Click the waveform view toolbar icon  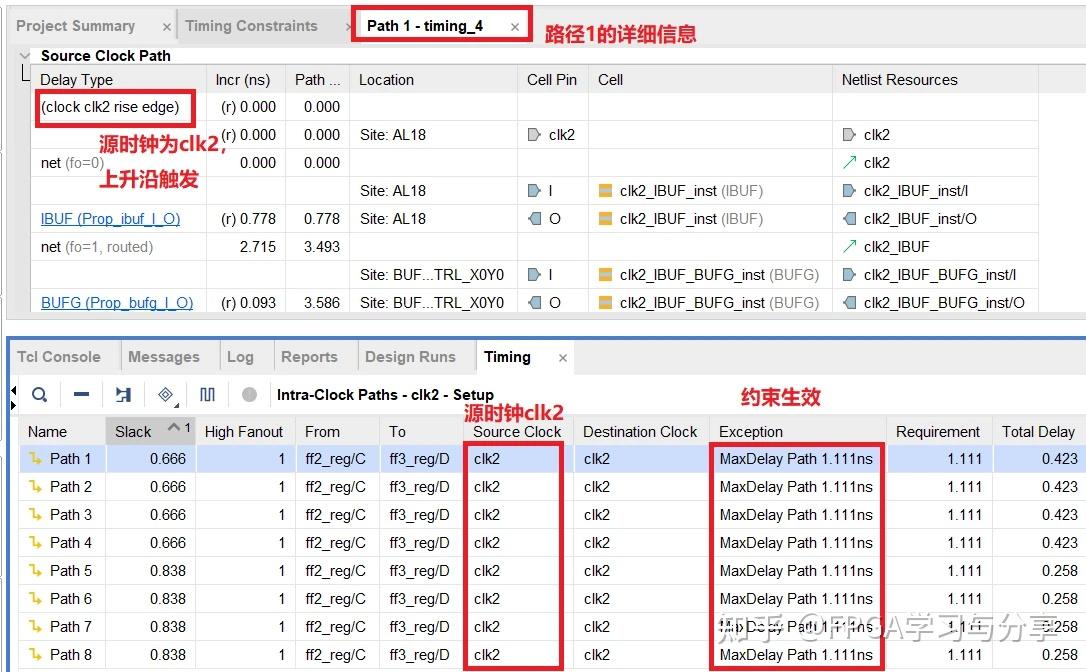(x=207, y=394)
